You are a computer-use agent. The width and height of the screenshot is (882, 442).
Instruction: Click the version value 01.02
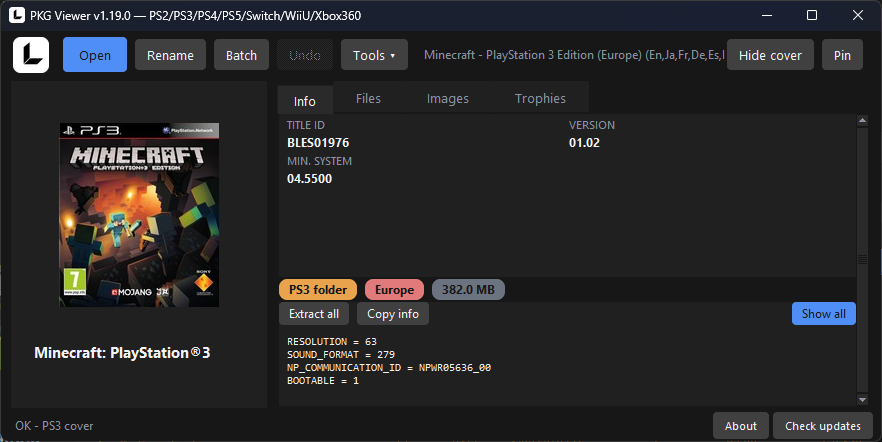[584, 143]
